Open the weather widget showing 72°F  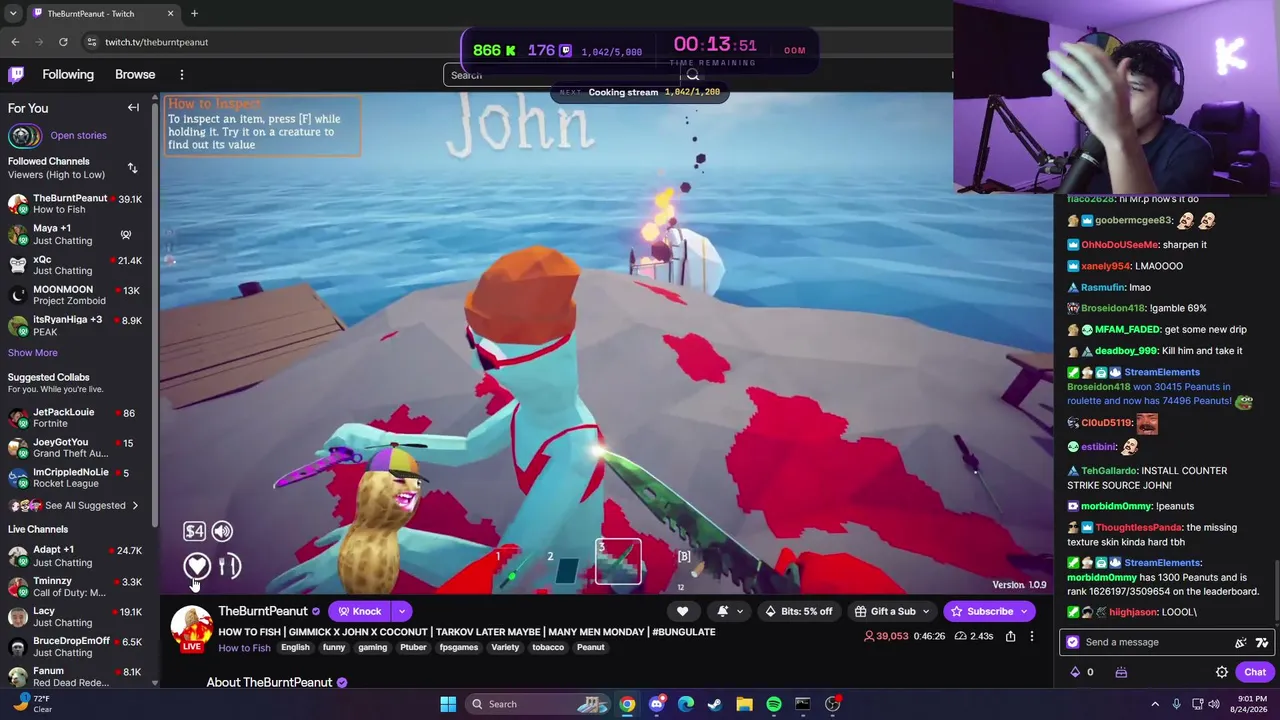32,704
